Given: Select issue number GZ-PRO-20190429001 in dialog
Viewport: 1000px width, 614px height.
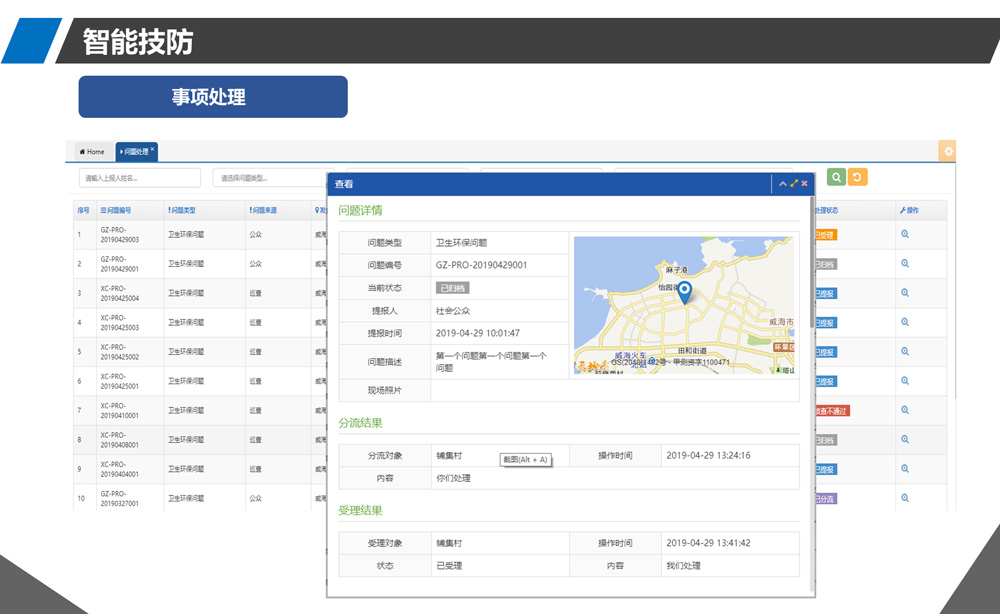Looking at the screenshot, I should pyautogui.click(x=482, y=265).
